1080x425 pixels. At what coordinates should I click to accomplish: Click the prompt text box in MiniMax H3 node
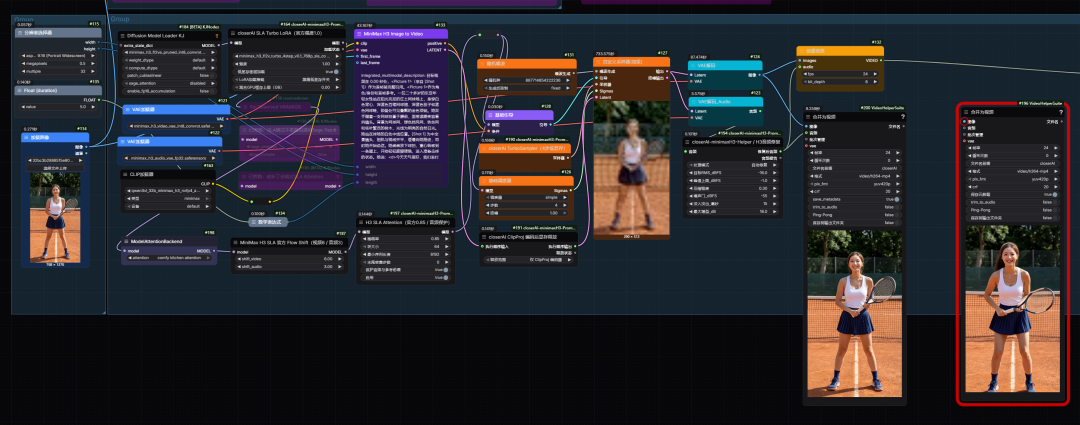coord(402,116)
